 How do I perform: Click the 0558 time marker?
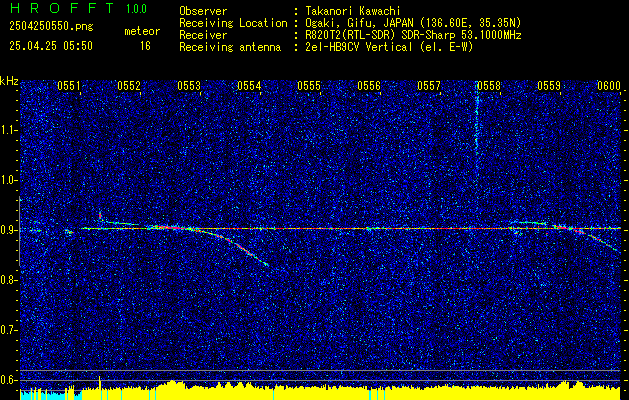pyautogui.click(x=489, y=86)
